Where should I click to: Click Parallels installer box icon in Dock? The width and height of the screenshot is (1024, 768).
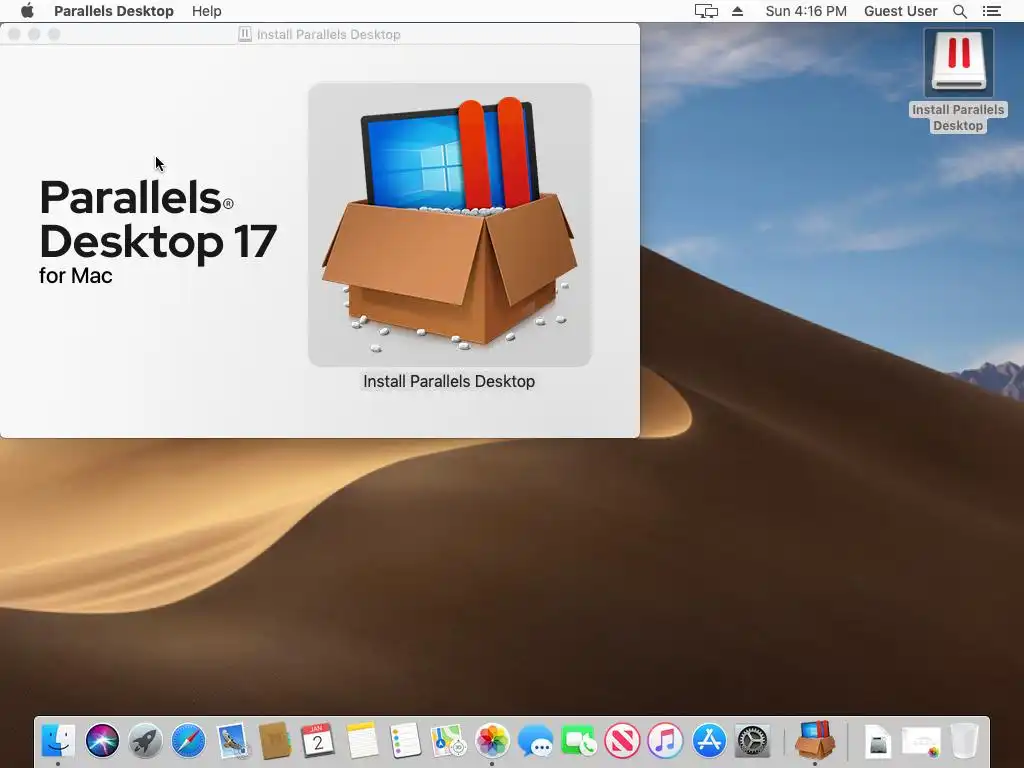point(815,740)
